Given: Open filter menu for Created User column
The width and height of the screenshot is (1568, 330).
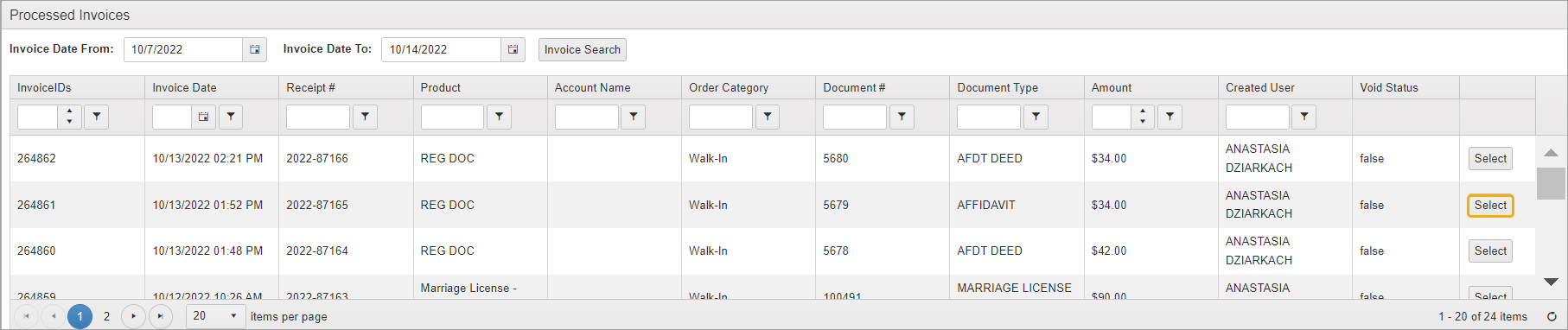Looking at the screenshot, I should [1303, 117].
